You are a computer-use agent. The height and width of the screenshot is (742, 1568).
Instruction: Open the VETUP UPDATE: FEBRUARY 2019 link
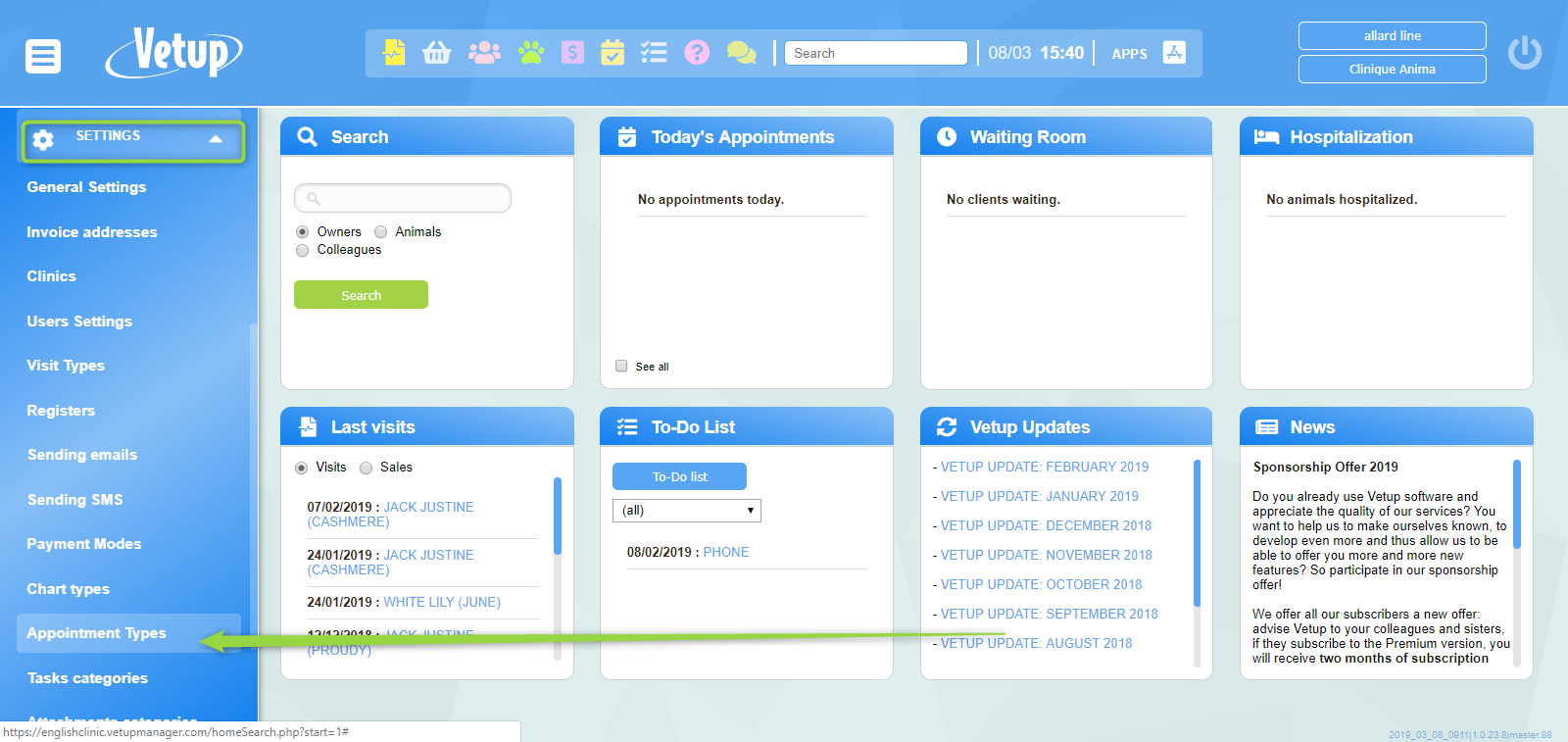(x=1045, y=467)
